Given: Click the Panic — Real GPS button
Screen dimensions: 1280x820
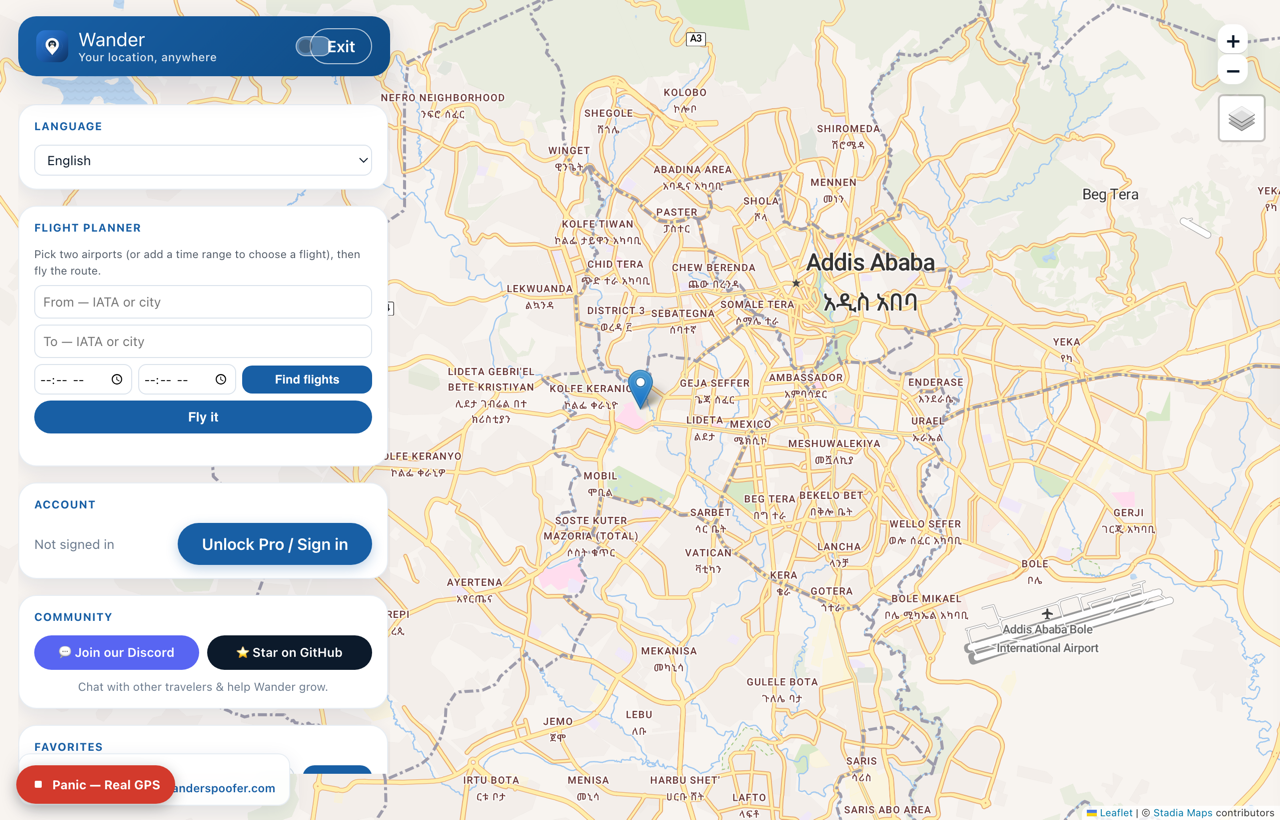Looking at the screenshot, I should pos(96,785).
